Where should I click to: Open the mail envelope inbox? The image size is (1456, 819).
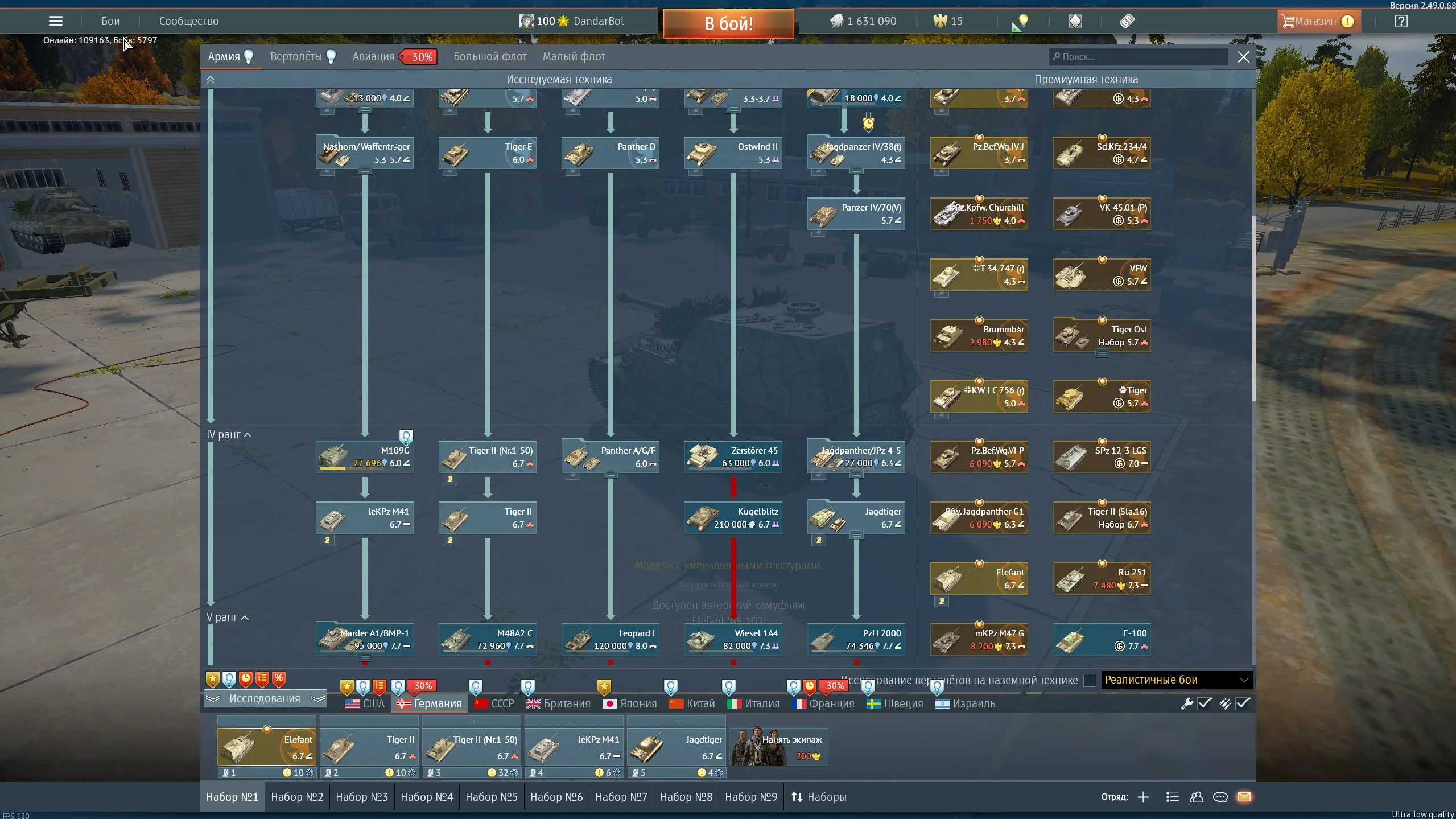click(1244, 797)
